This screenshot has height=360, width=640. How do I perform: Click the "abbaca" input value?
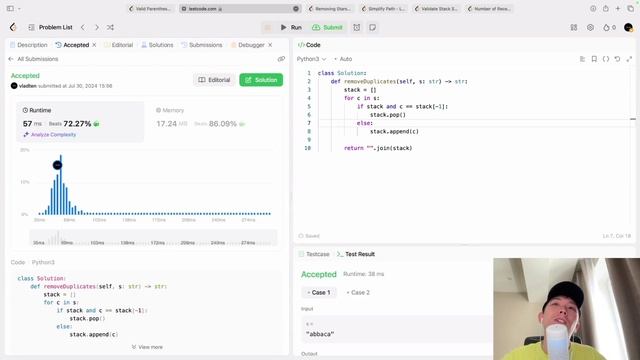320,334
